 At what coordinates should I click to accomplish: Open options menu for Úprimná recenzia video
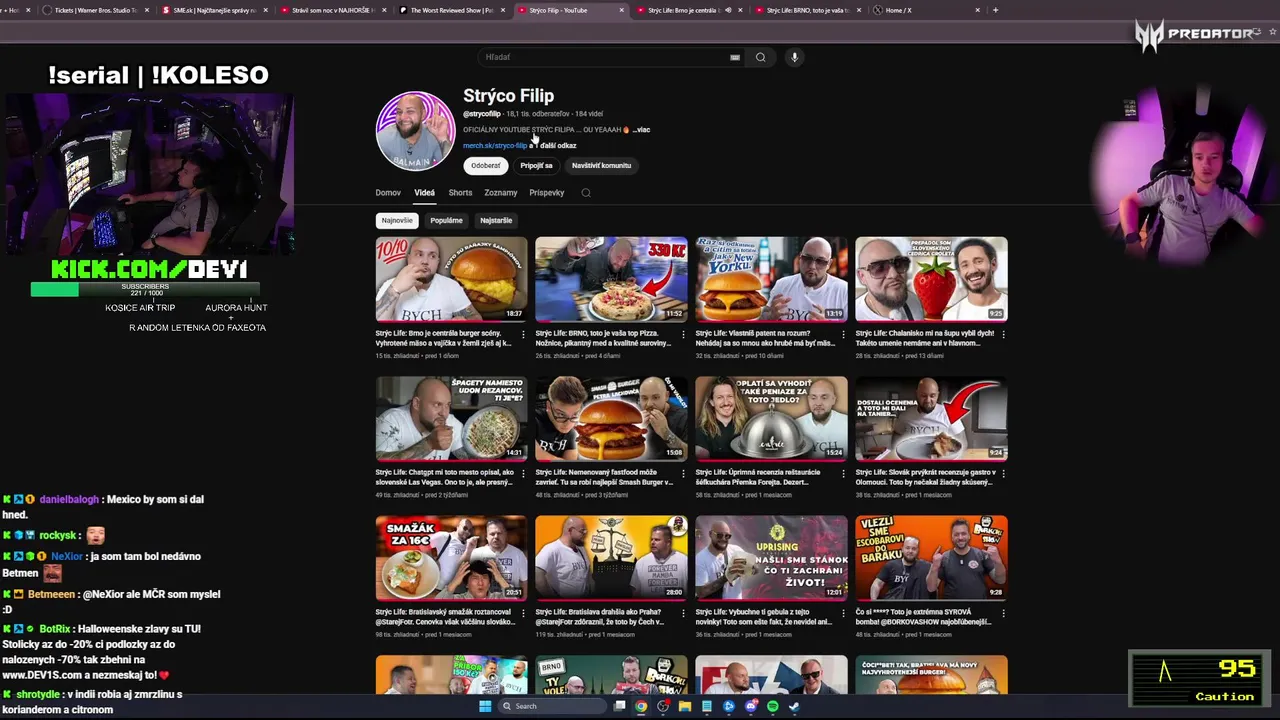(x=843, y=473)
